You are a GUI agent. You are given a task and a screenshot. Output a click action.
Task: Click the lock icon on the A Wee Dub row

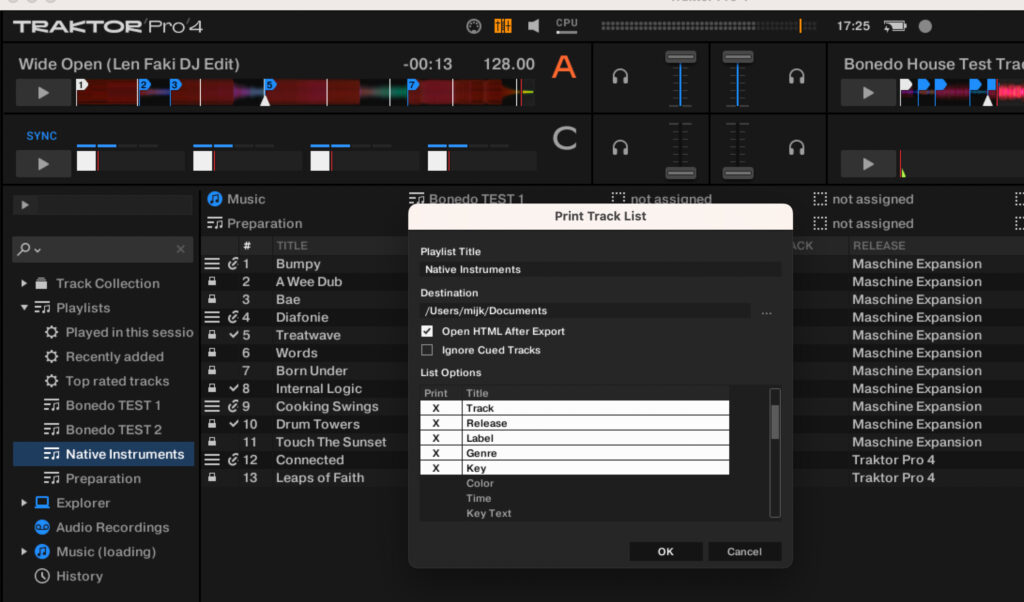tap(212, 281)
